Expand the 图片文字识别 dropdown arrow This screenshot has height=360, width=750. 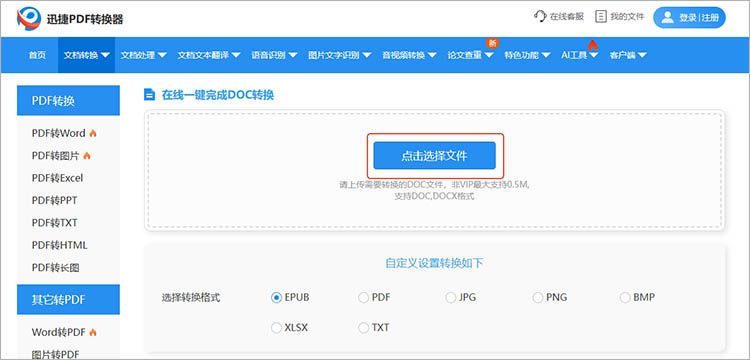coord(366,55)
